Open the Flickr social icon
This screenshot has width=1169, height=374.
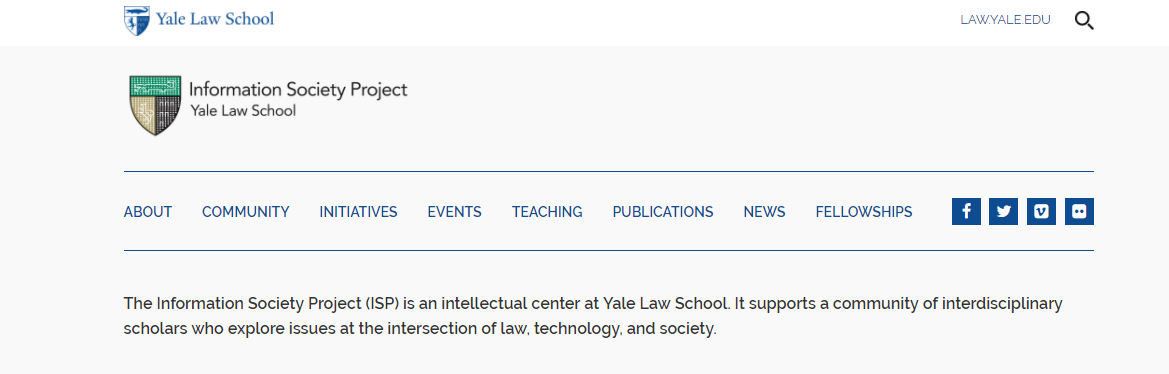(1079, 212)
